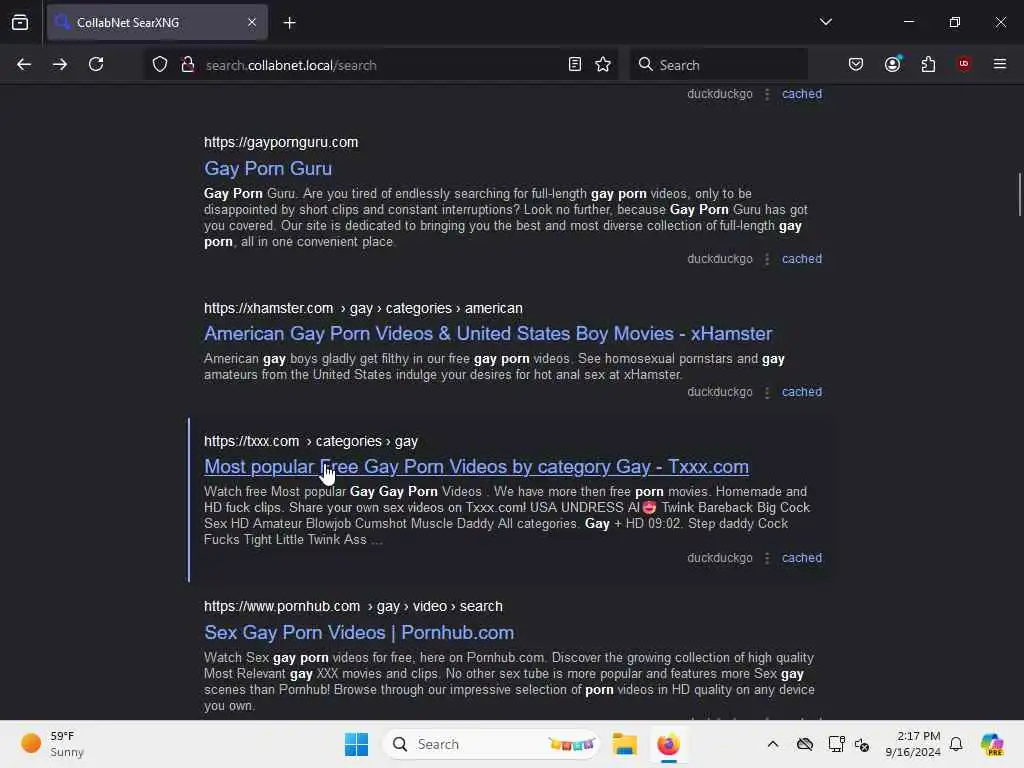Close the CollabNet SearXNG tab
The height and width of the screenshot is (768, 1024).
point(252,22)
